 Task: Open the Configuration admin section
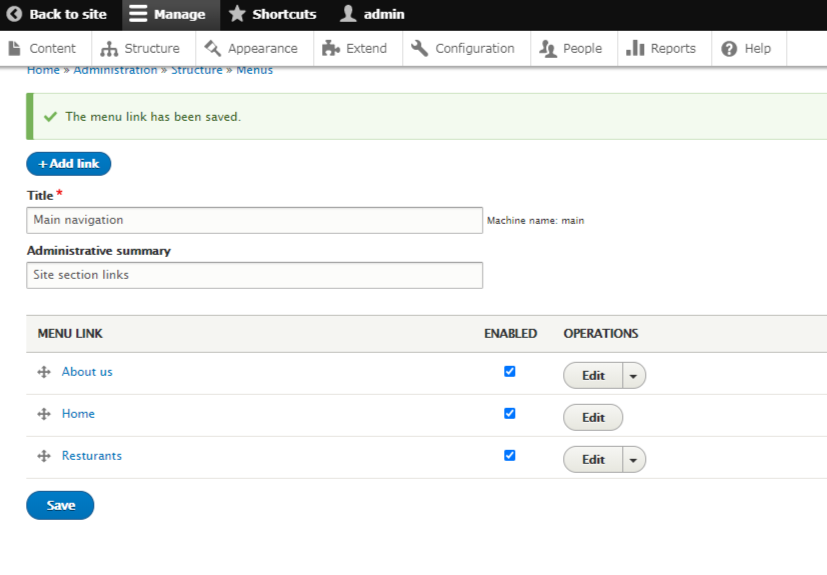click(x=463, y=48)
